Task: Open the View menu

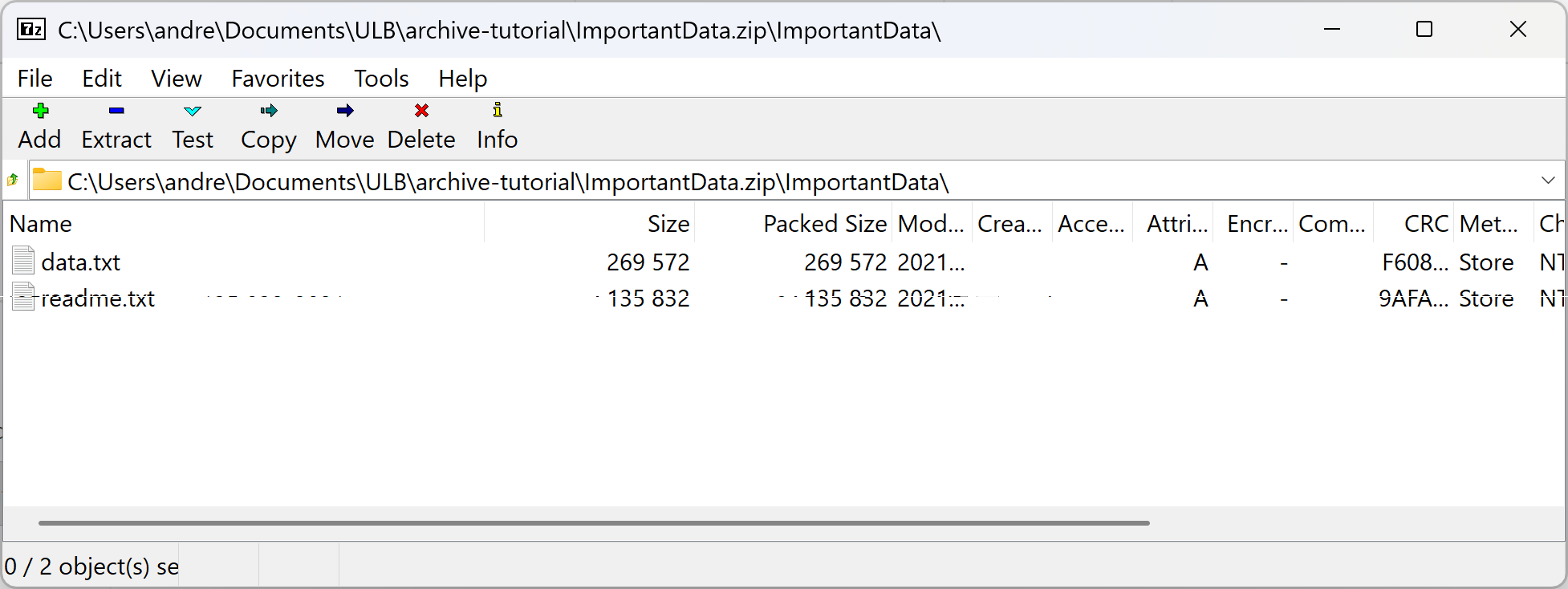Action: (176, 79)
